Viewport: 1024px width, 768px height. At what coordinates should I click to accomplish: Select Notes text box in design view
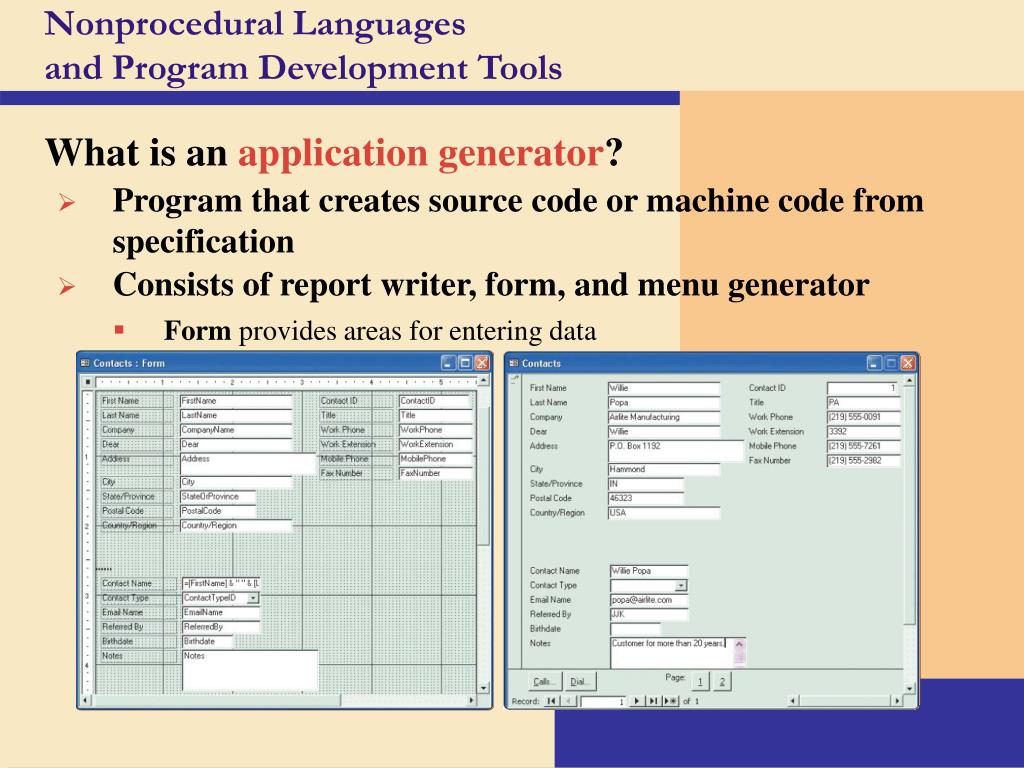coord(249,671)
